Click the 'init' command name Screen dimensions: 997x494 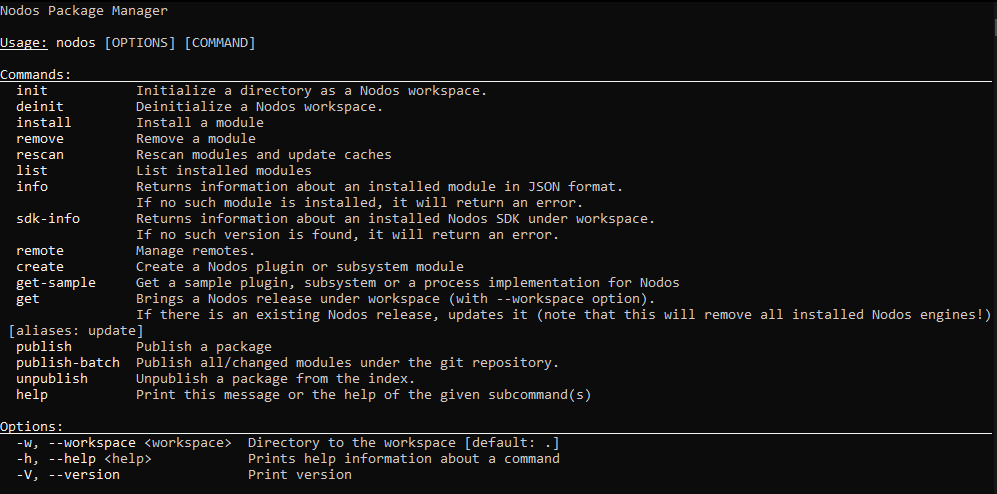point(32,91)
